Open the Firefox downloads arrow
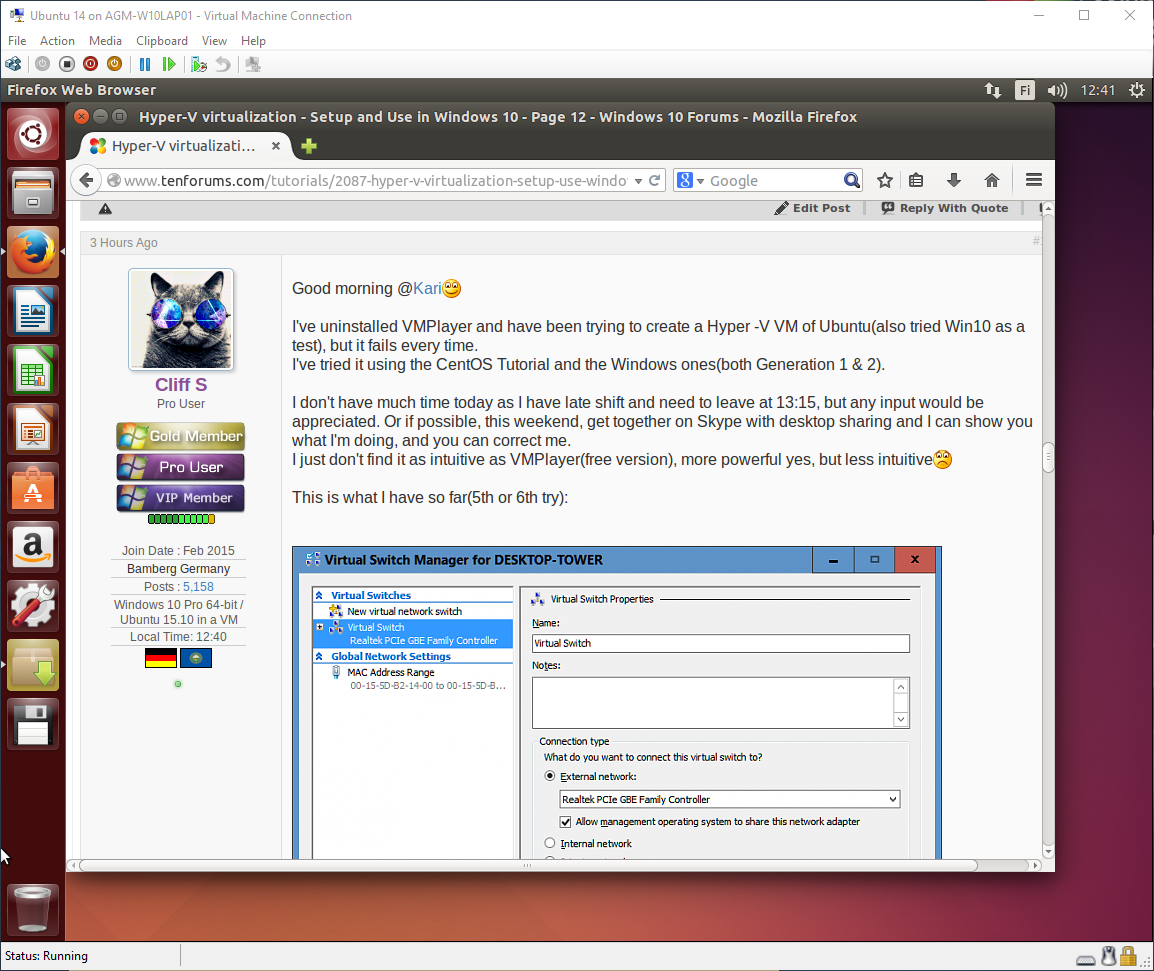Screen dimensions: 1154x971 click(954, 180)
